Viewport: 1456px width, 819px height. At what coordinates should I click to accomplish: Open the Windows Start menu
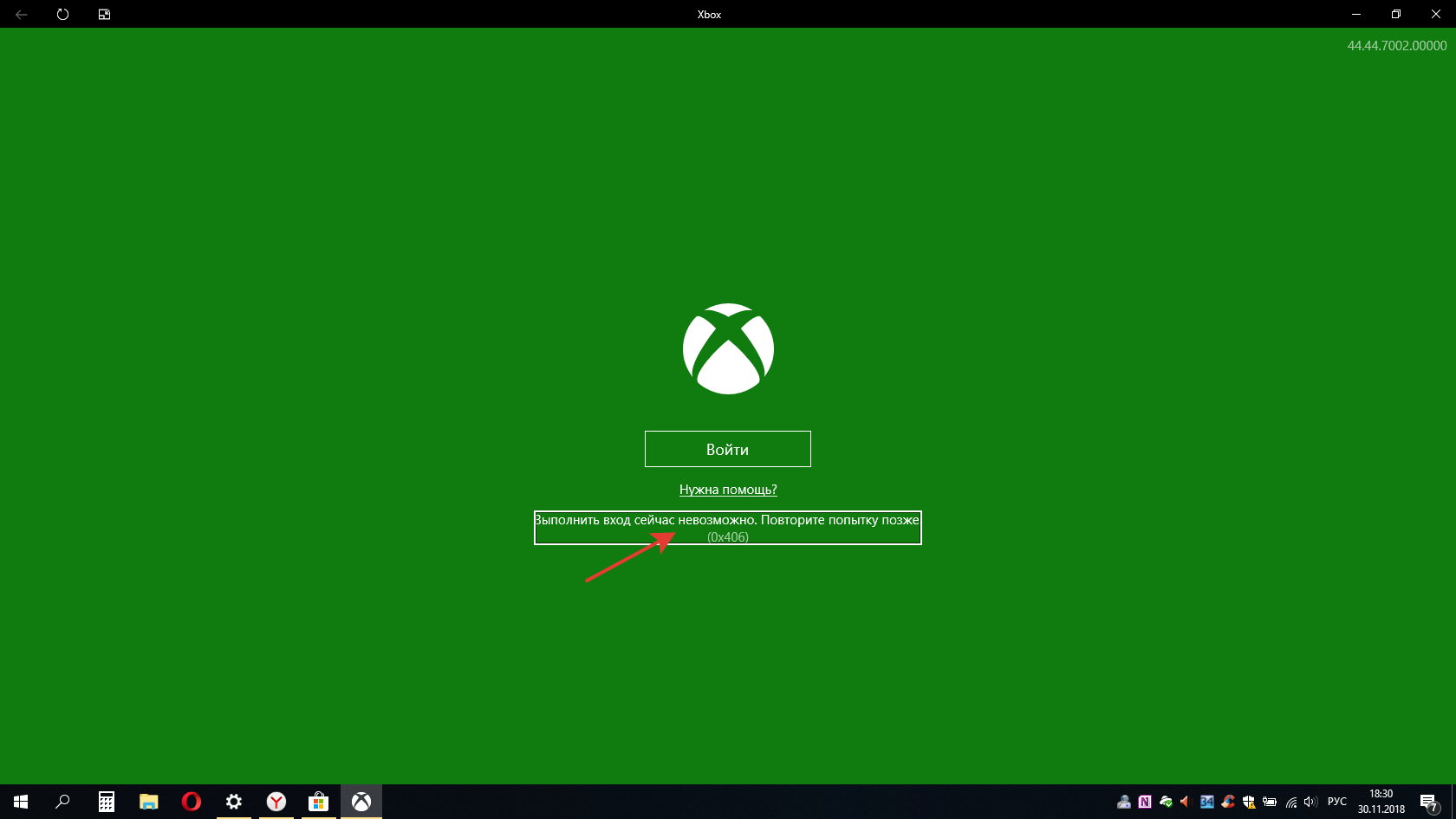pyautogui.click(x=21, y=802)
